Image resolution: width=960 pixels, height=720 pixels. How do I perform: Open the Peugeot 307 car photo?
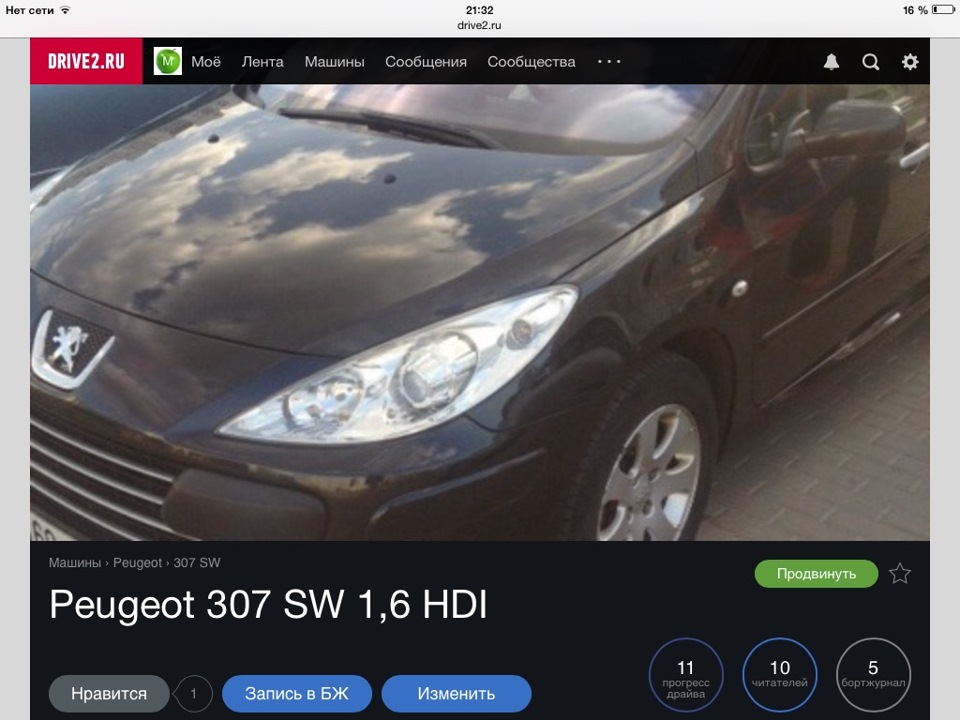point(480,312)
